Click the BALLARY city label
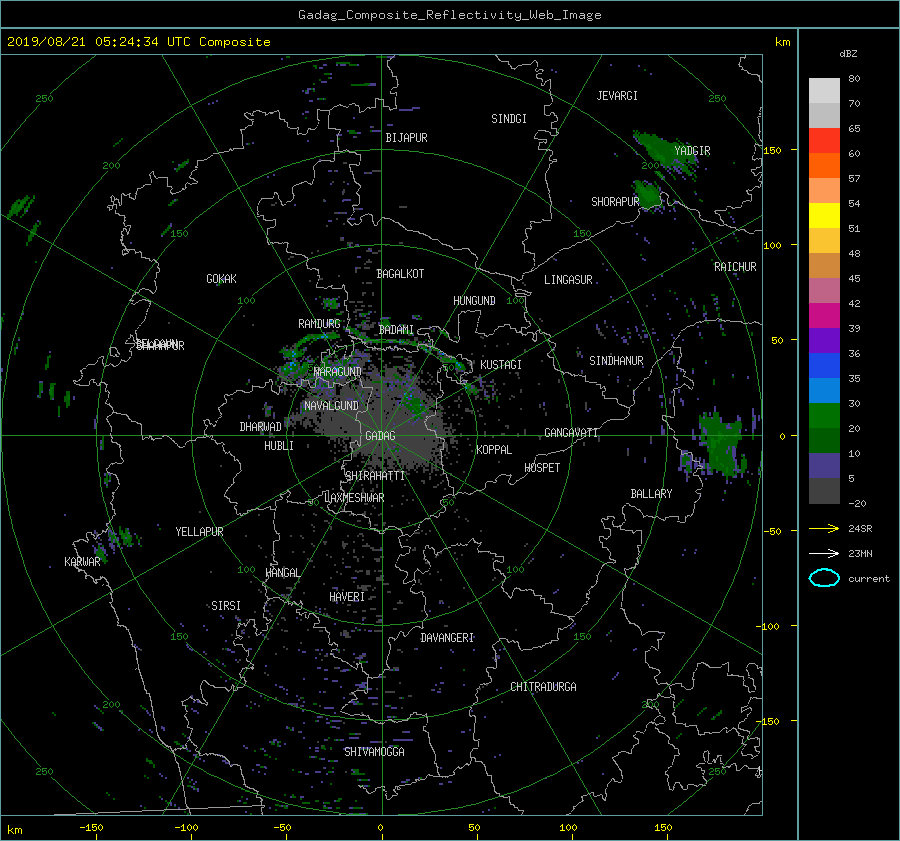Image resolution: width=900 pixels, height=841 pixels. (x=651, y=494)
